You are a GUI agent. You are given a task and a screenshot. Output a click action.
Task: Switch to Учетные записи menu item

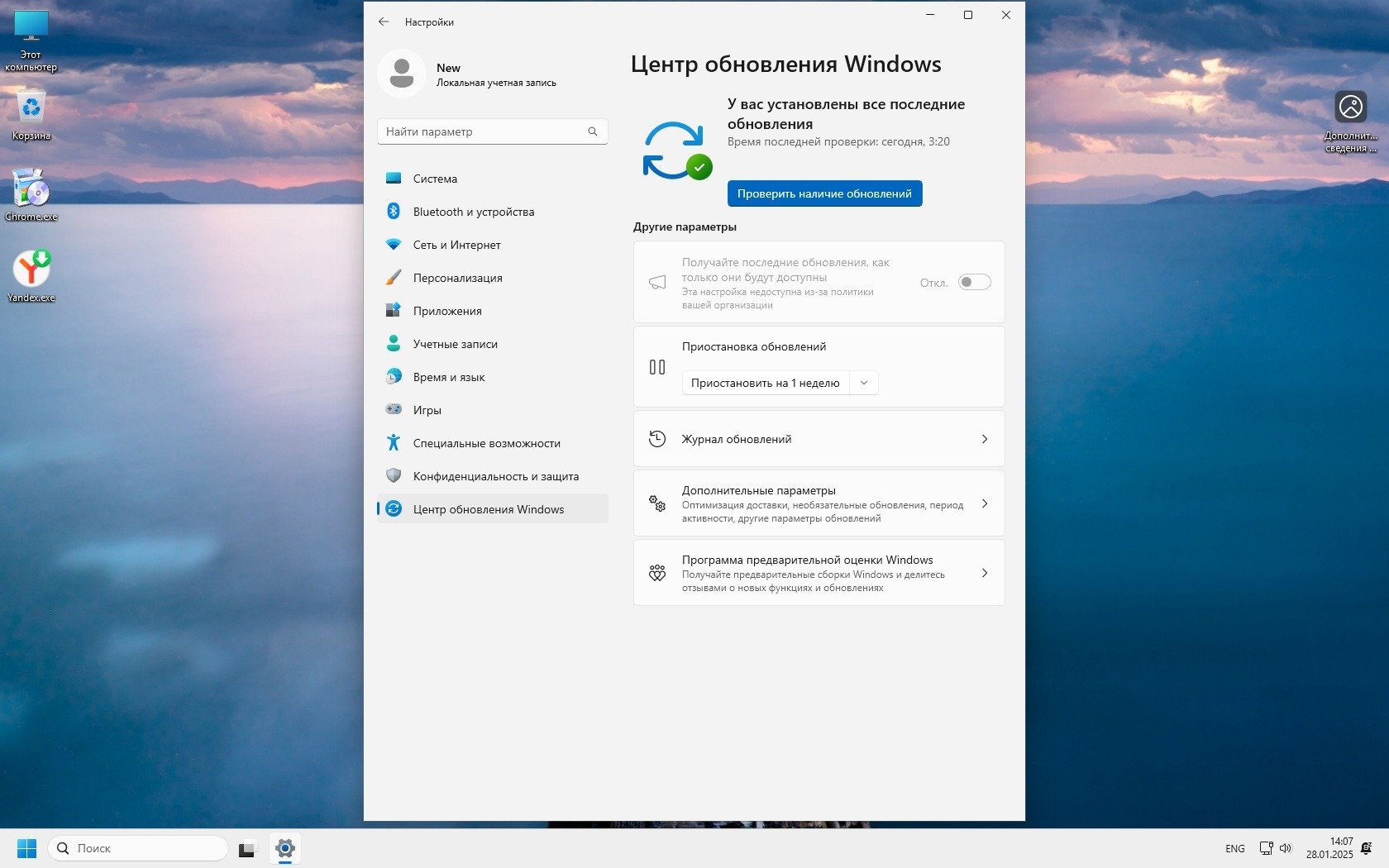pyautogui.click(x=455, y=344)
